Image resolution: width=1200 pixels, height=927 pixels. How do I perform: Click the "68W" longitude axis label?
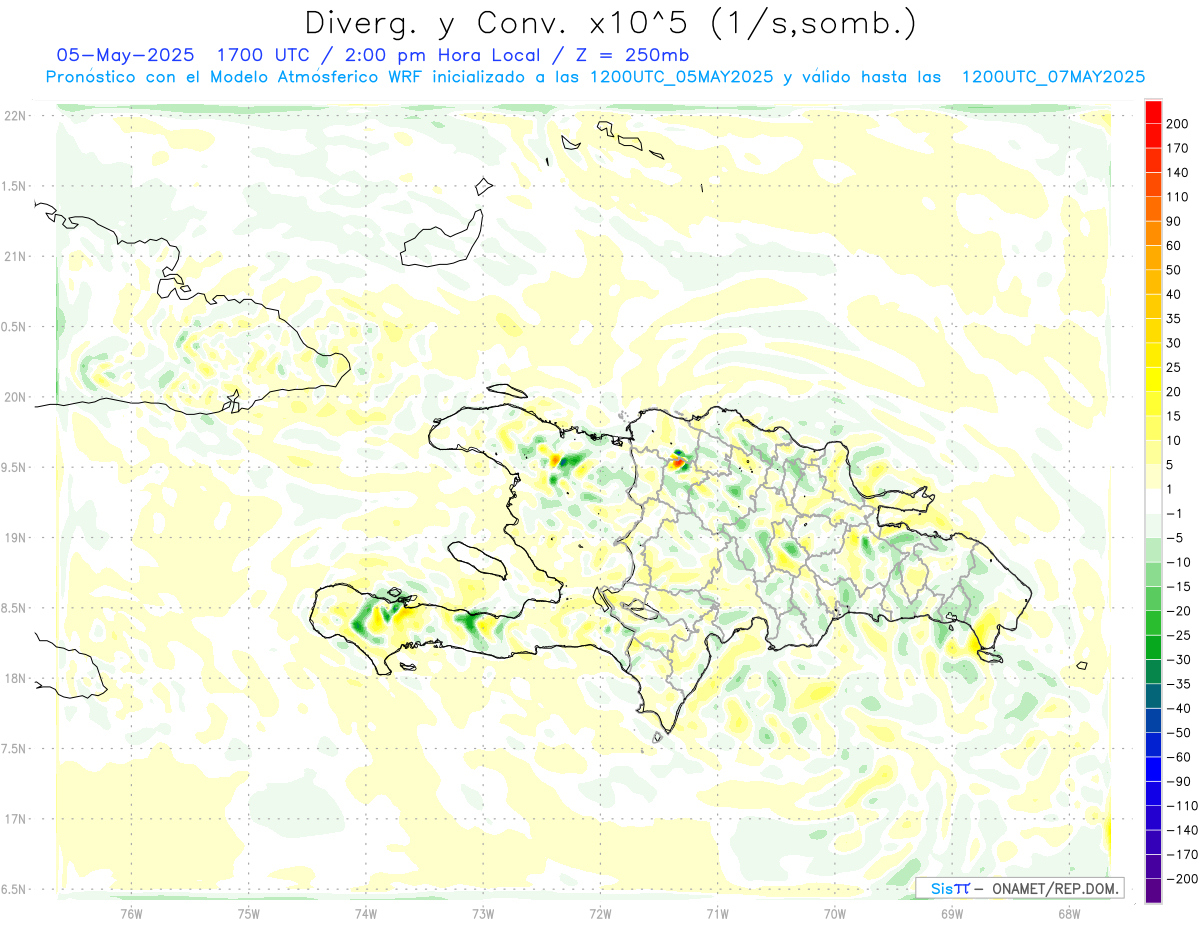pos(1069,913)
